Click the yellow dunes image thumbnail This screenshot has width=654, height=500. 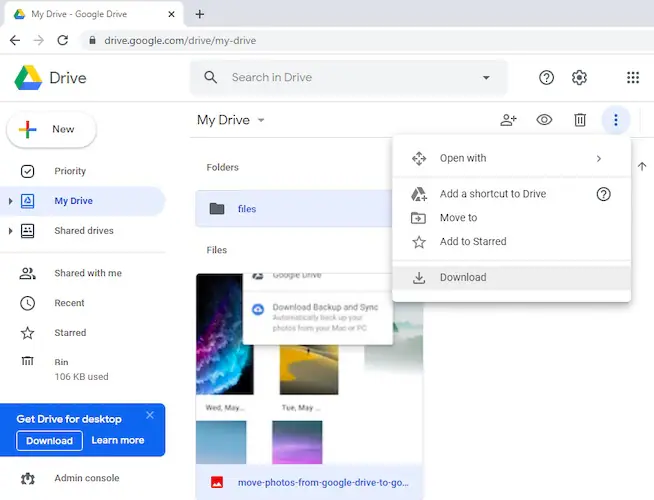click(x=309, y=369)
